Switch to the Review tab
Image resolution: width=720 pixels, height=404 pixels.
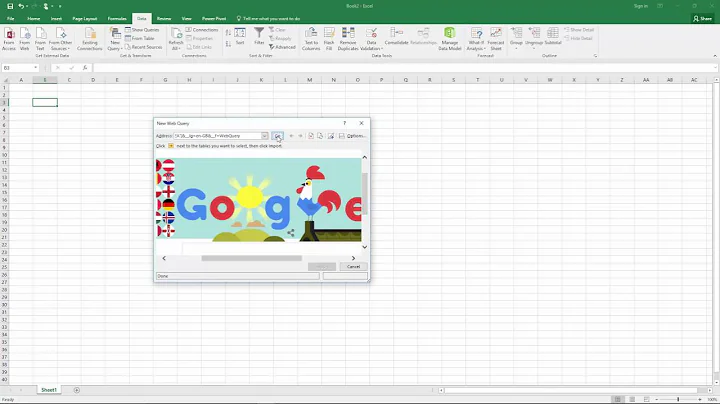click(x=164, y=19)
